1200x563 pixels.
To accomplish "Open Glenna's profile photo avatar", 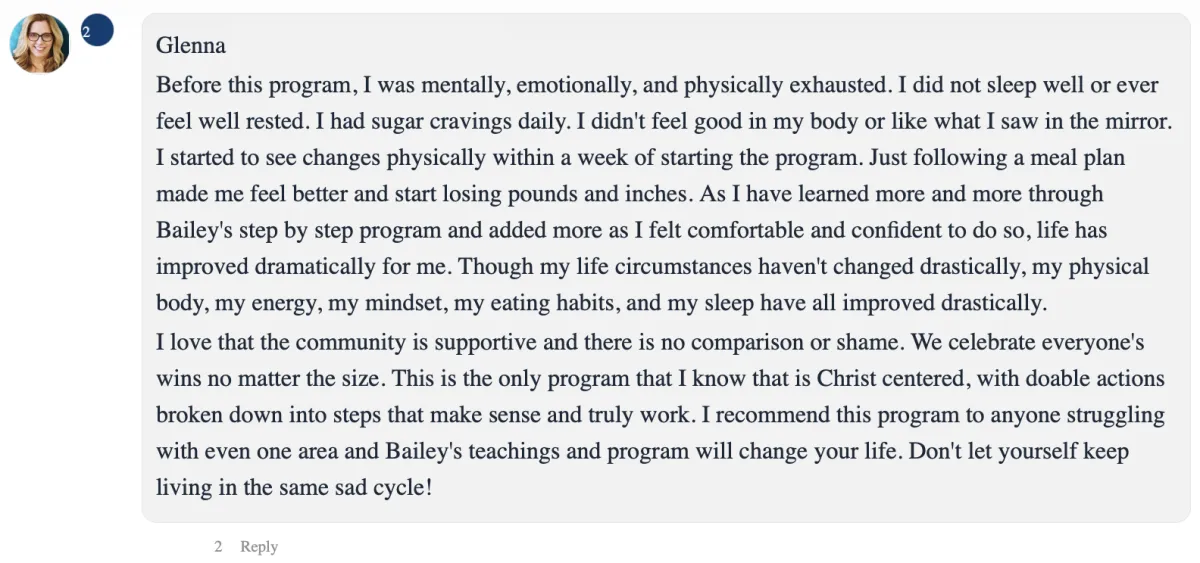I will click(x=40, y=43).
